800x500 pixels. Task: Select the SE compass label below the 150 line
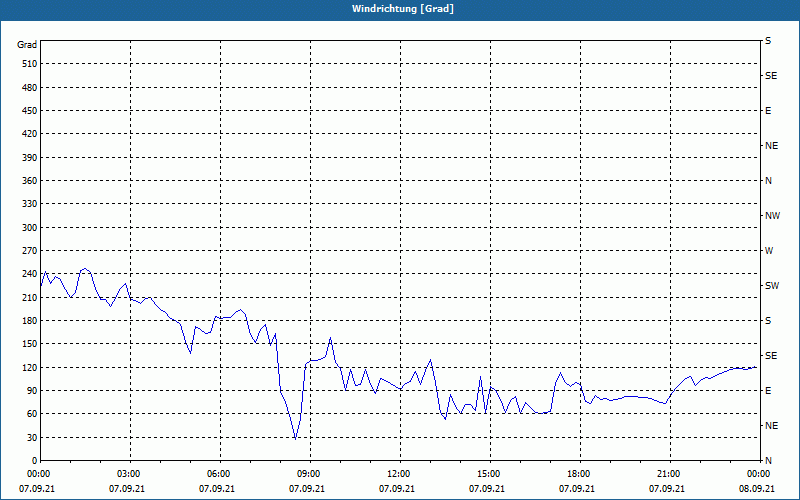771,356
